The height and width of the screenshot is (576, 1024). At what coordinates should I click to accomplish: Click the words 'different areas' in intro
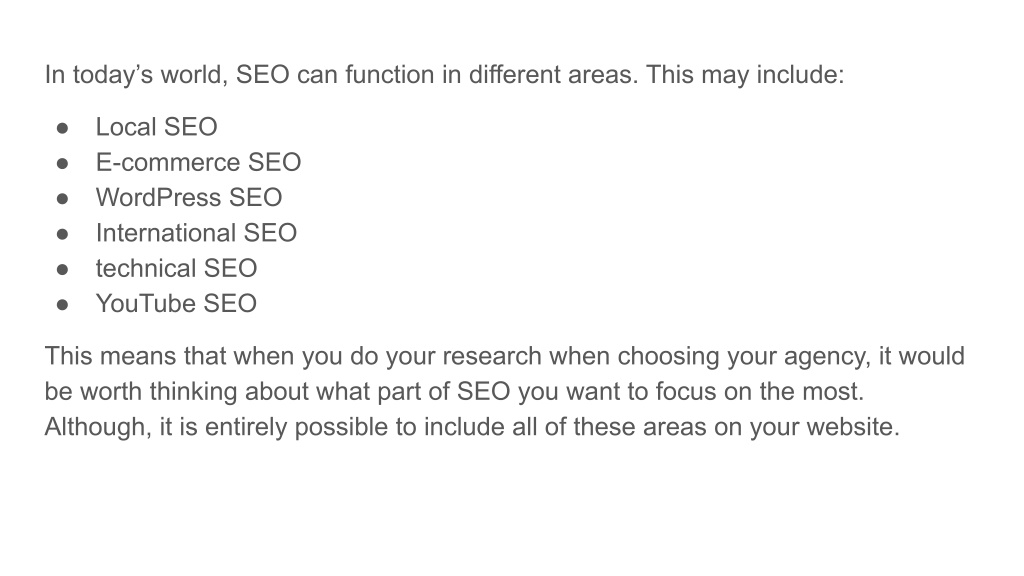click(x=553, y=74)
